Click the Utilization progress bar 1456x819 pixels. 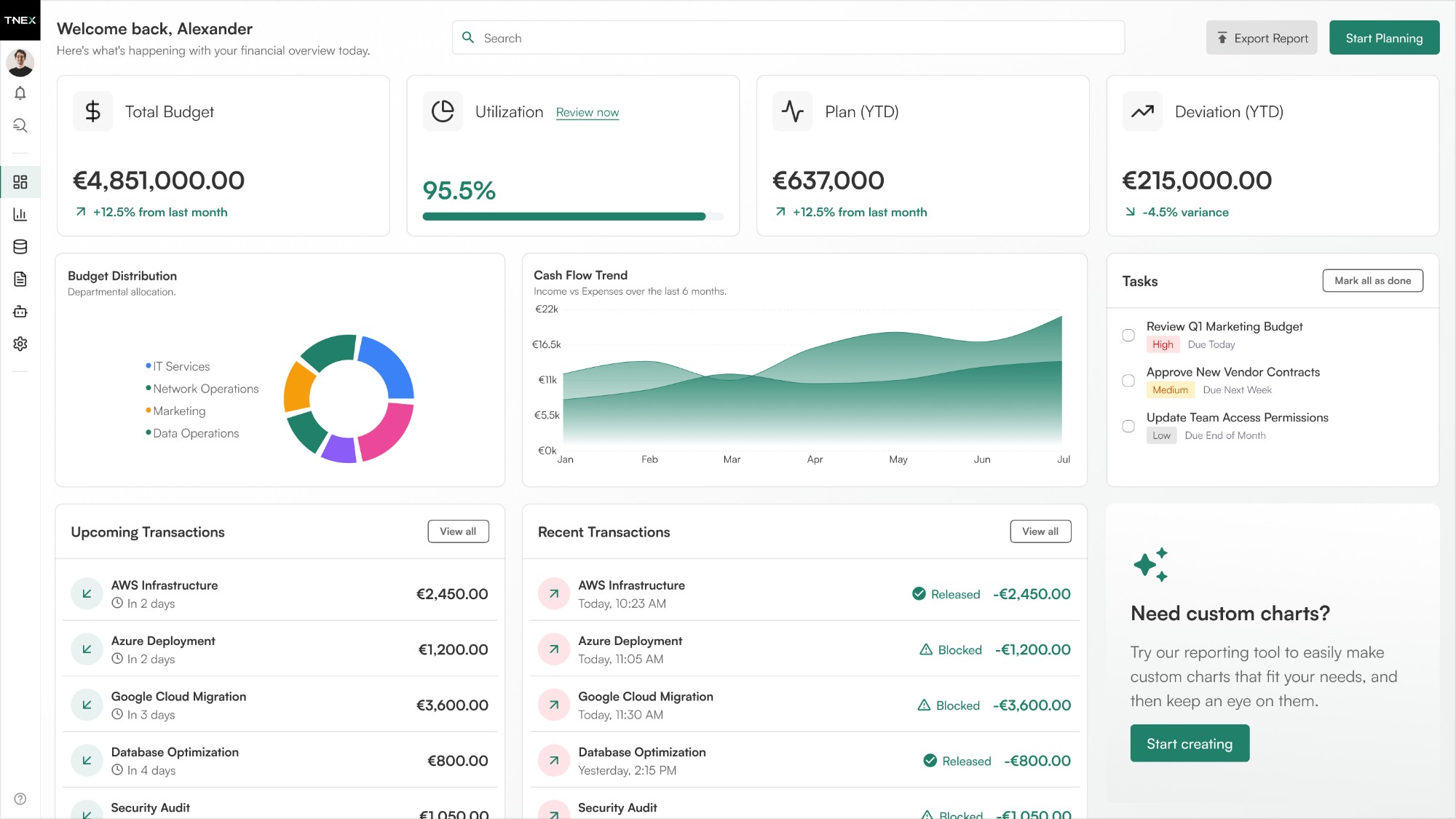coord(573,216)
